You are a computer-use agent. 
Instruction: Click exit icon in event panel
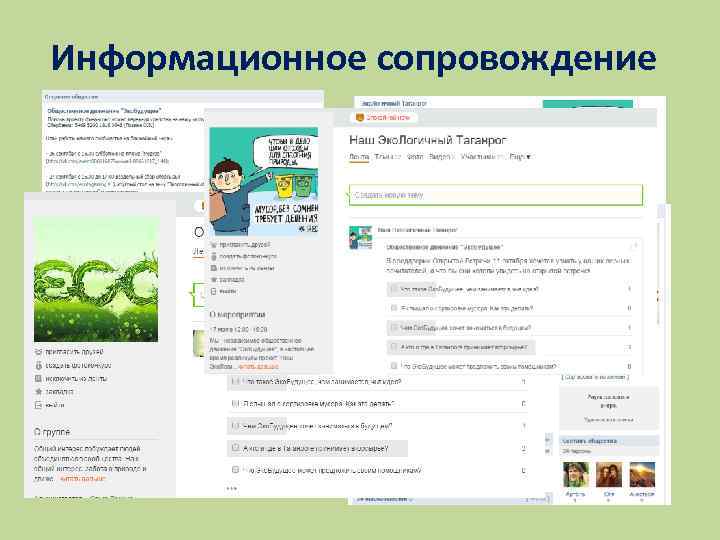[214, 291]
